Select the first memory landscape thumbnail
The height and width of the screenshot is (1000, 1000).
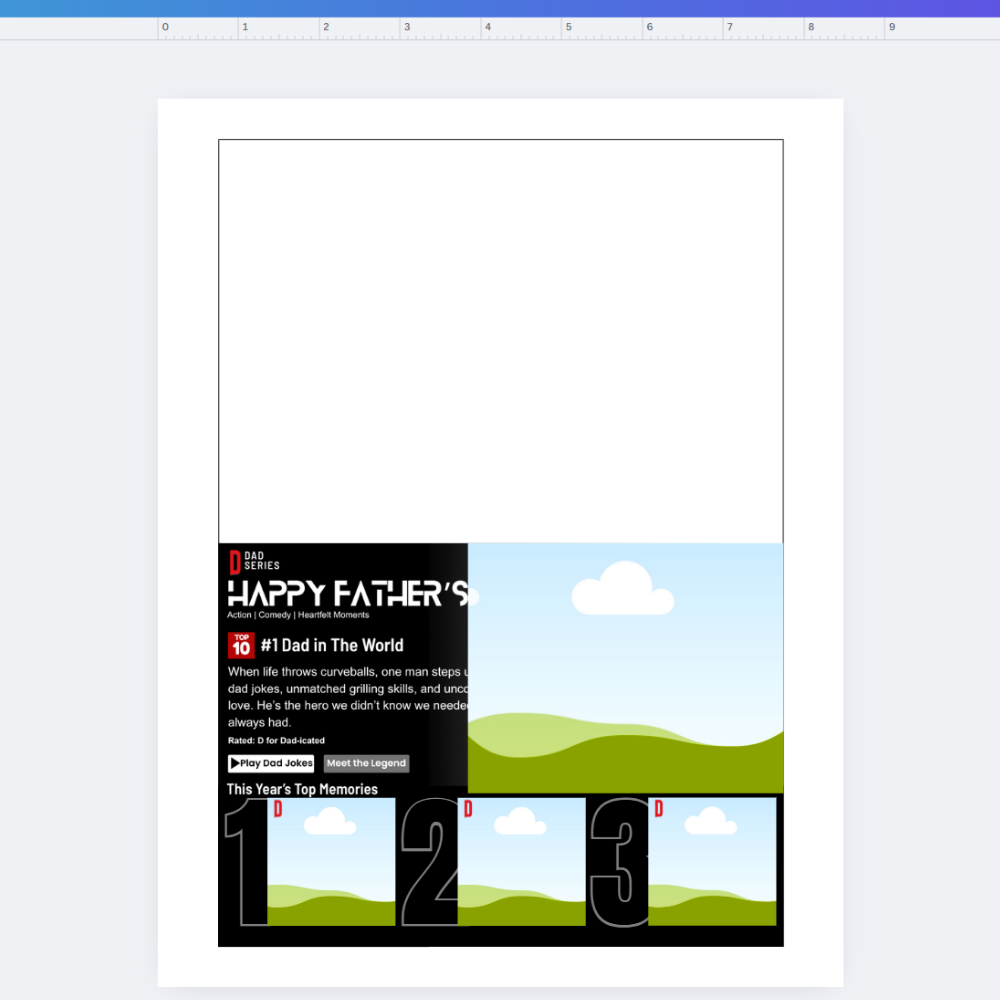tap(331, 862)
